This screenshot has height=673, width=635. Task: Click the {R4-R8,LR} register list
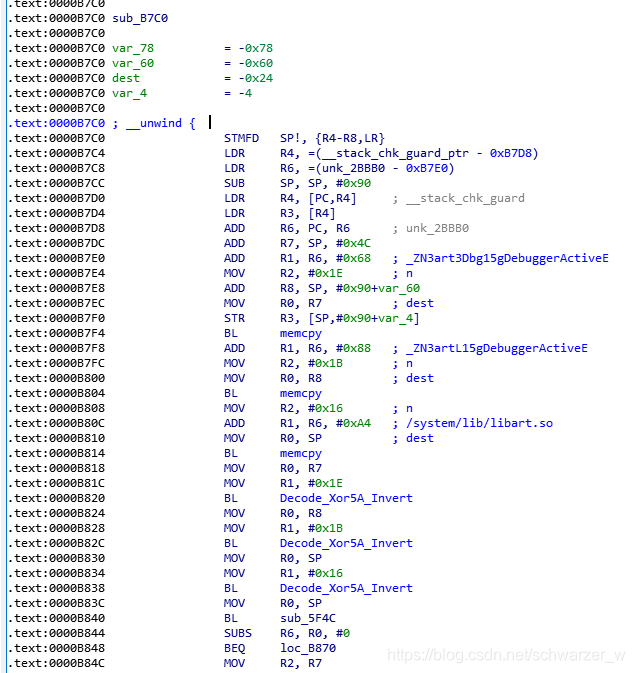point(350,139)
